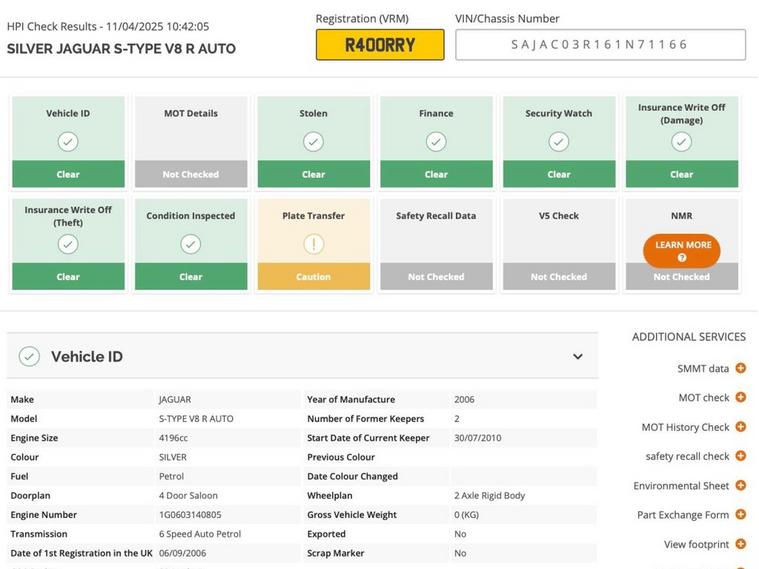This screenshot has width=759, height=569.
Task: Click the SILVER JAGUAR S-TYPE V8 R AUTO title
Action: (121, 48)
